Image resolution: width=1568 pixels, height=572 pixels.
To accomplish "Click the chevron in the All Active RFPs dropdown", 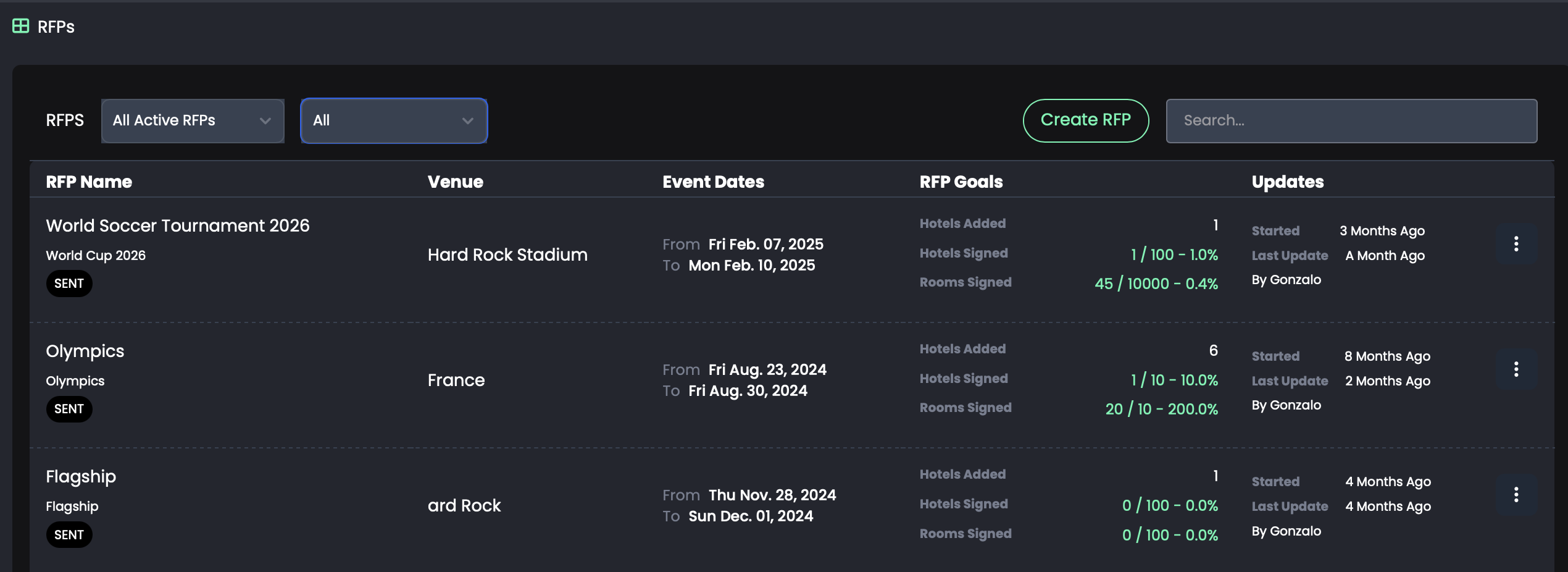I will point(265,121).
